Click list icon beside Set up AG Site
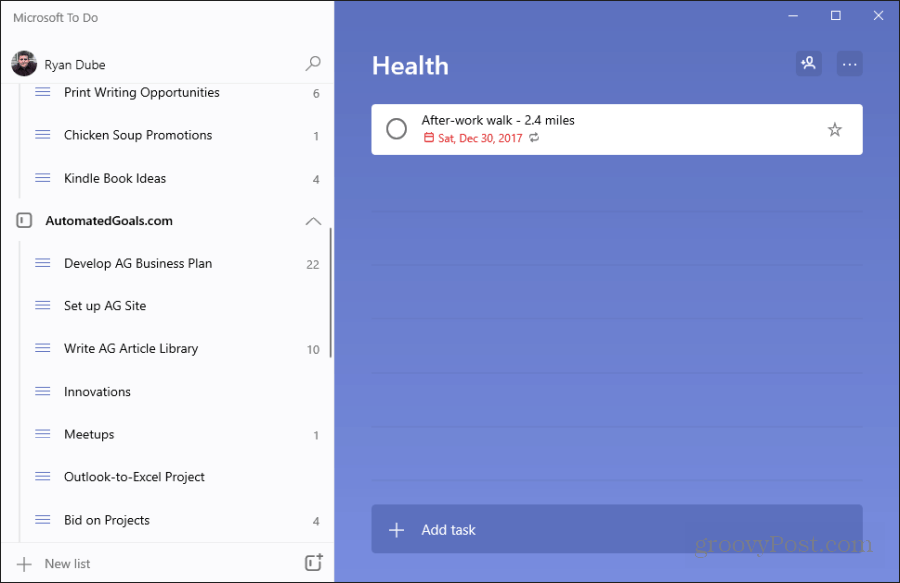Screen dimensions: 900x583 pyautogui.click(x=42, y=305)
